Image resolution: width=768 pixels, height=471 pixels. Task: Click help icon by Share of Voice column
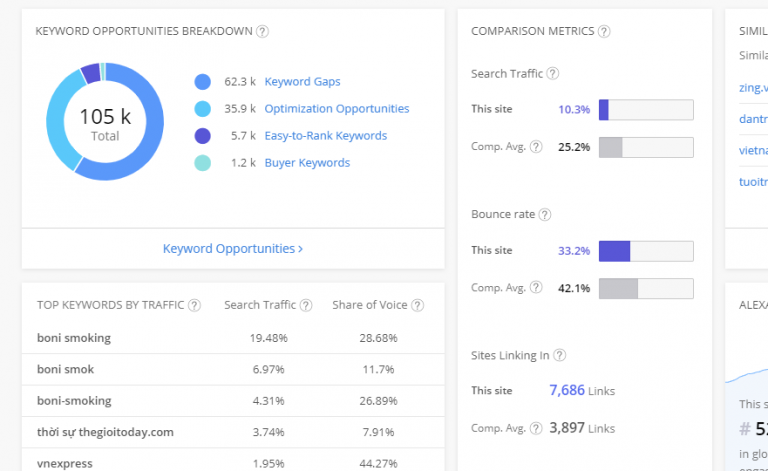click(416, 305)
